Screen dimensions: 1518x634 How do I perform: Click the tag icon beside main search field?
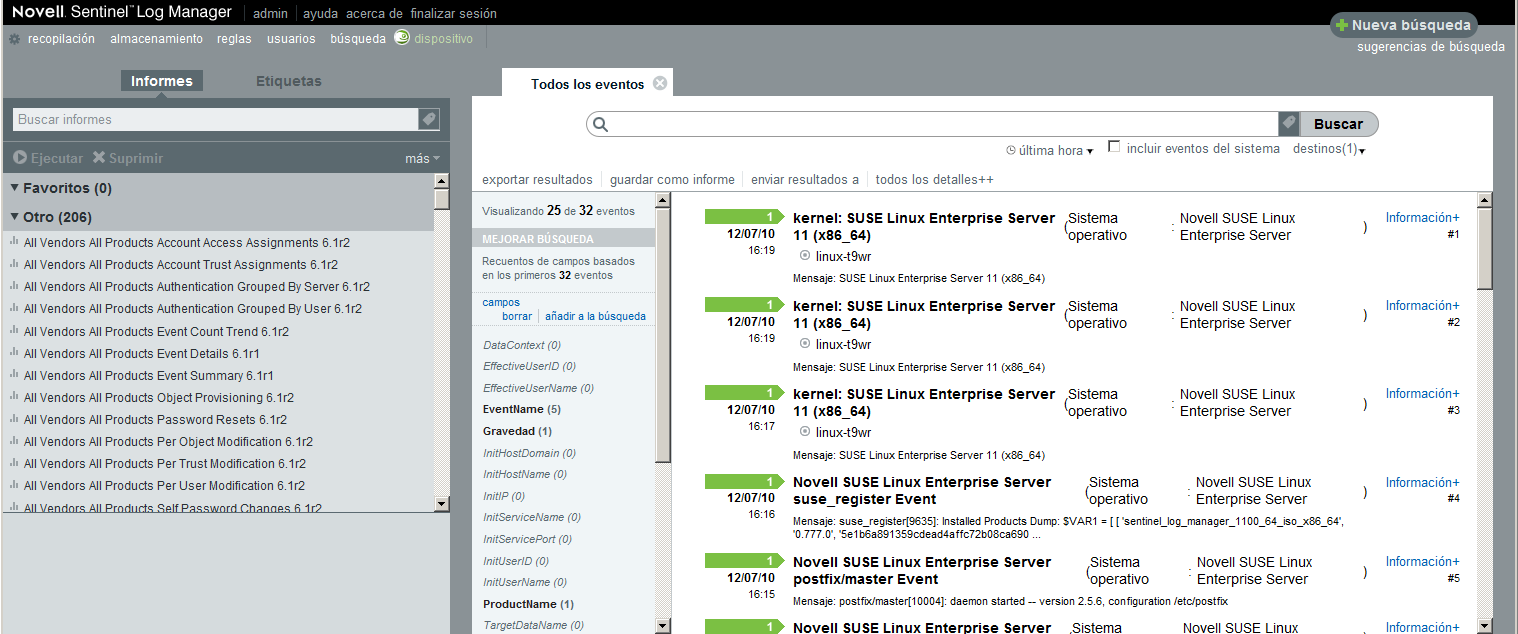(x=1289, y=124)
